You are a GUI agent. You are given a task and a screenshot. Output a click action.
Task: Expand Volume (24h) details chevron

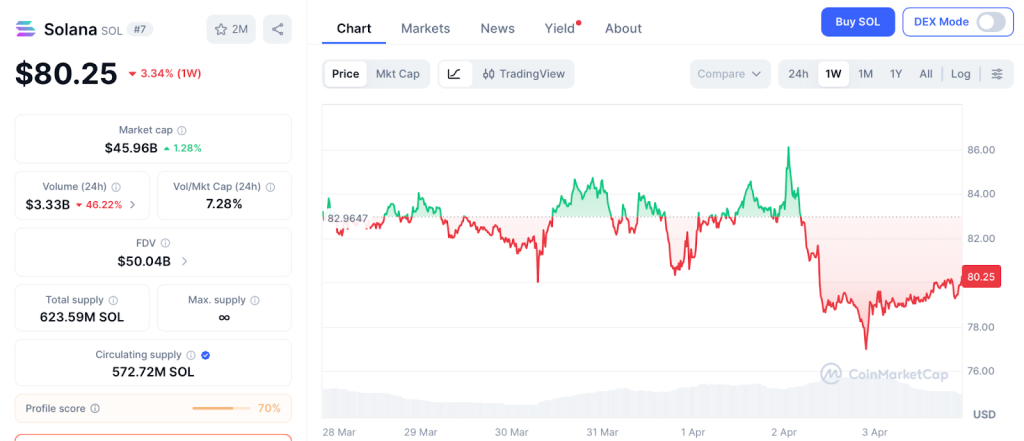pos(133,205)
